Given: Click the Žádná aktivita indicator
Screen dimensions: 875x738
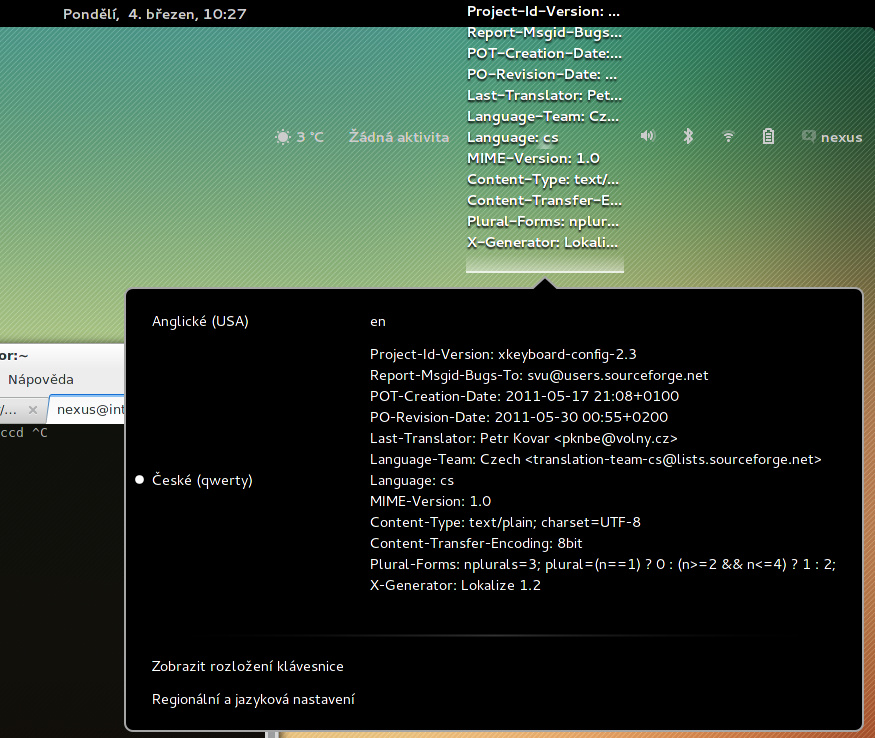Looking at the screenshot, I should point(398,137).
